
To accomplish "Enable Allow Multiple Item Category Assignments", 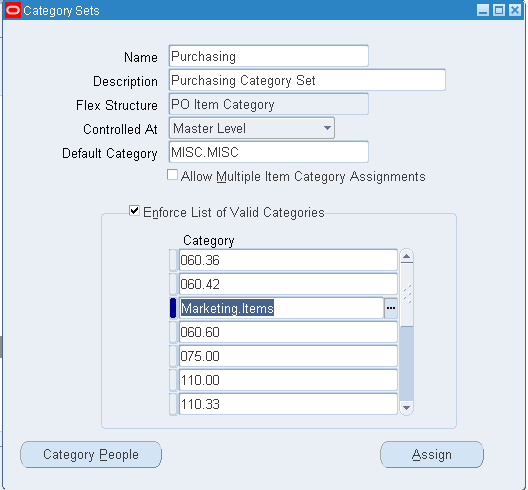I will click(x=172, y=175).
